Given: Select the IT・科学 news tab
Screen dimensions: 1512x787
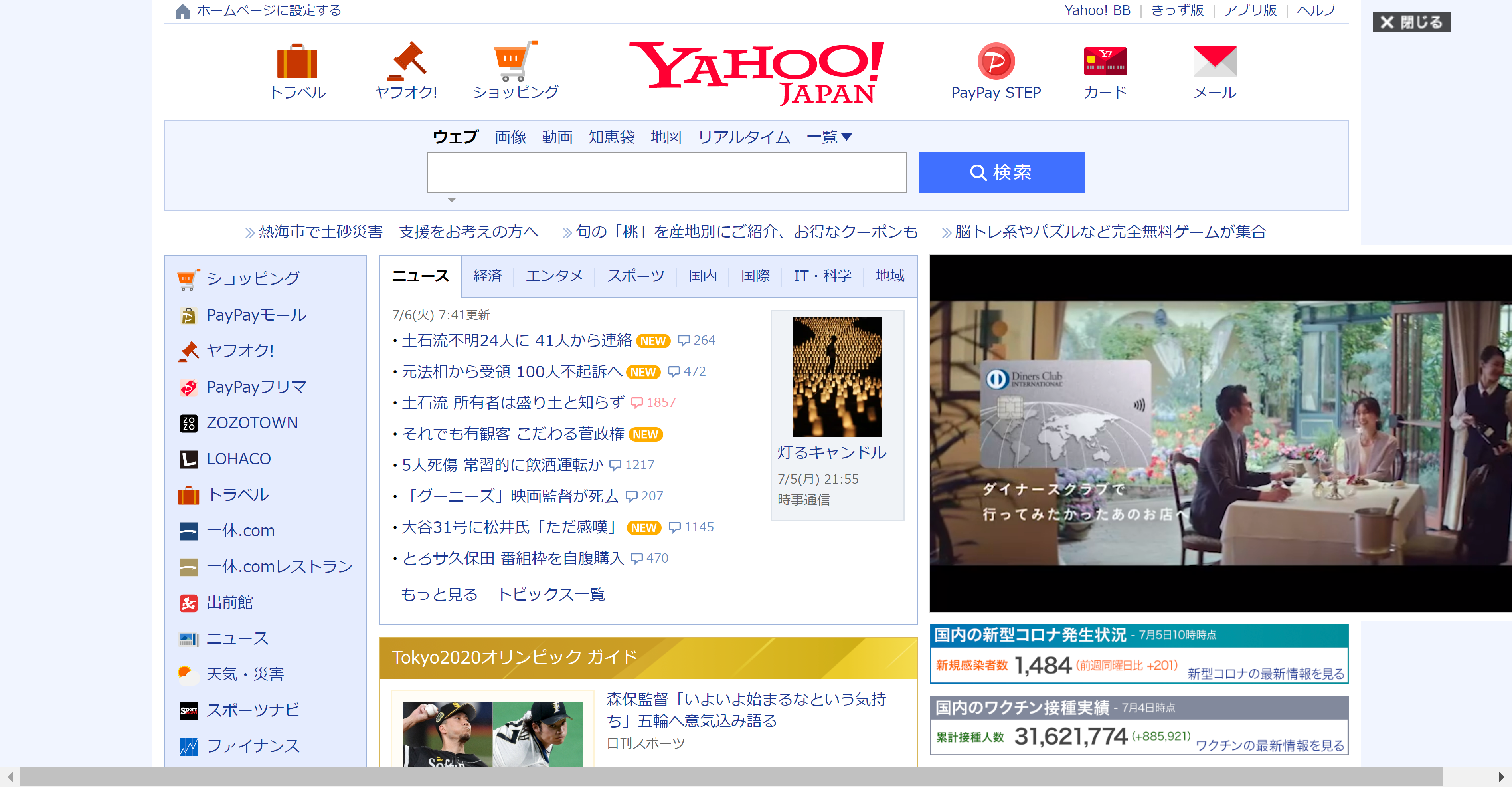Looking at the screenshot, I should point(822,276).
